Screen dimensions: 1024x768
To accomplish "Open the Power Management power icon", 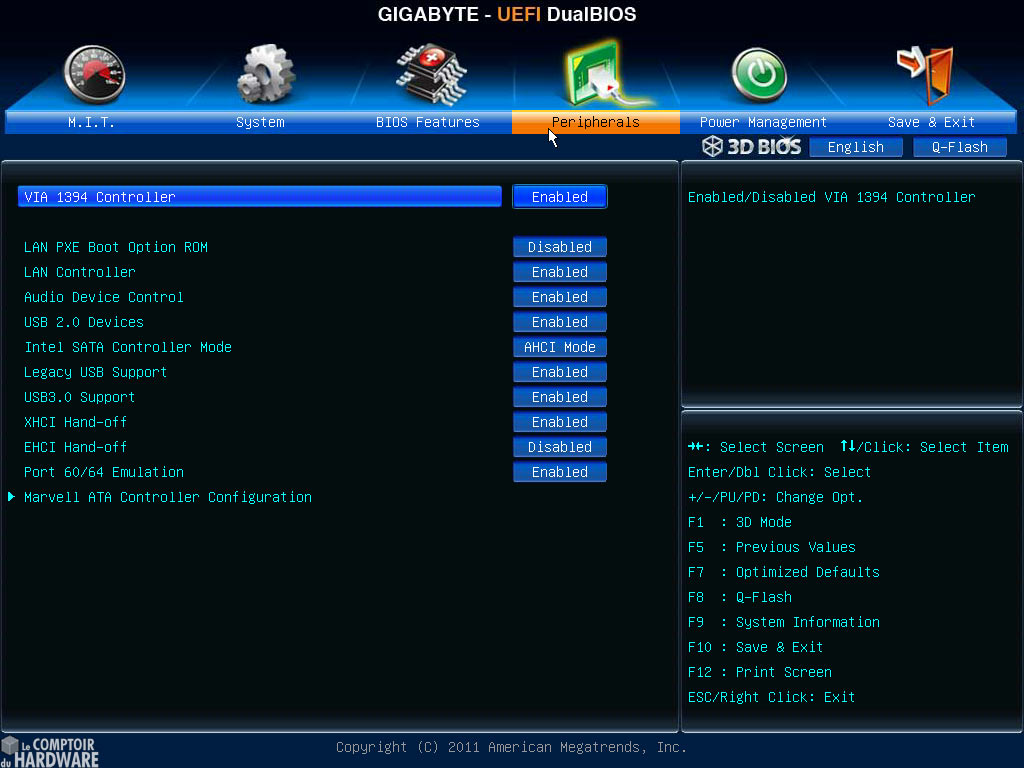I will 758,75.
